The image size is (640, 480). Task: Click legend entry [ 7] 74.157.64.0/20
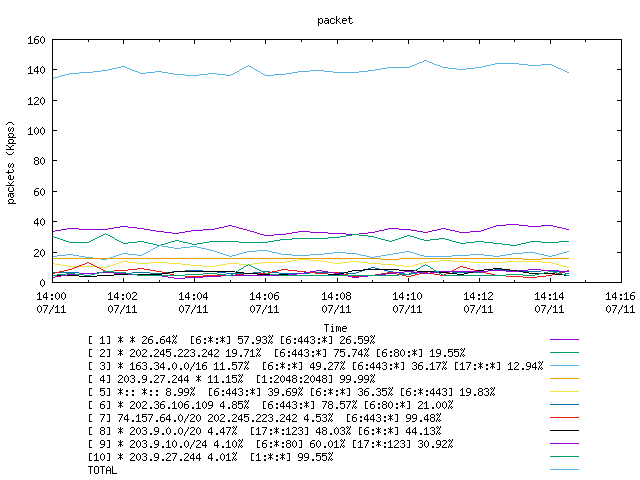[264, 418]
